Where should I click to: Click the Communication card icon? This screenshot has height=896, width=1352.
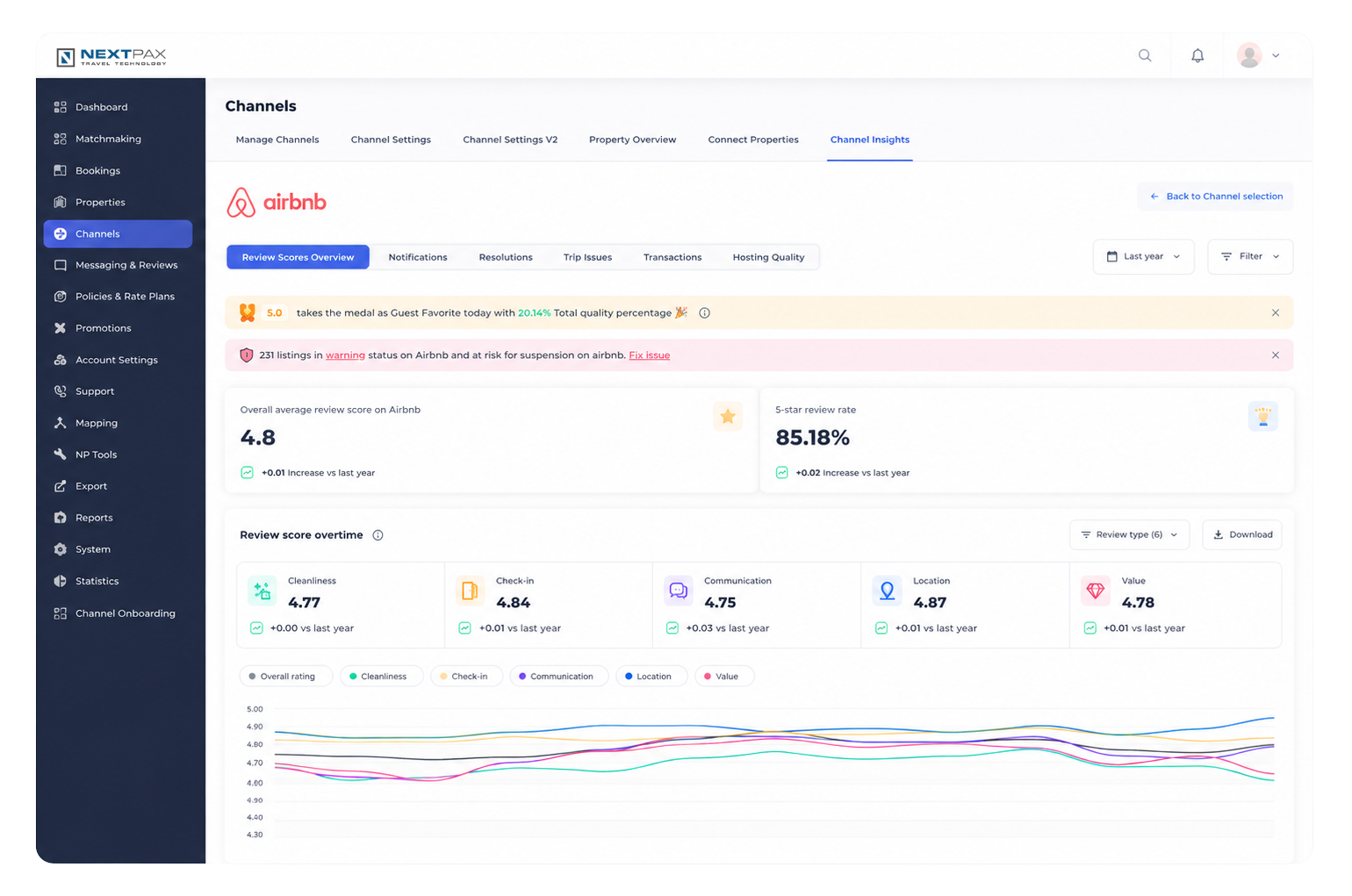point(678,591)
